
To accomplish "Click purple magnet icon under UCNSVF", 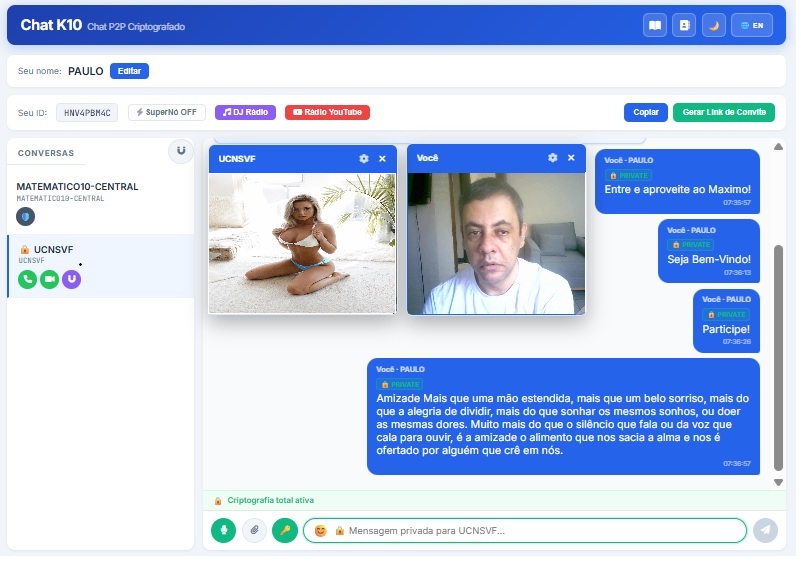I will point(71,280).
